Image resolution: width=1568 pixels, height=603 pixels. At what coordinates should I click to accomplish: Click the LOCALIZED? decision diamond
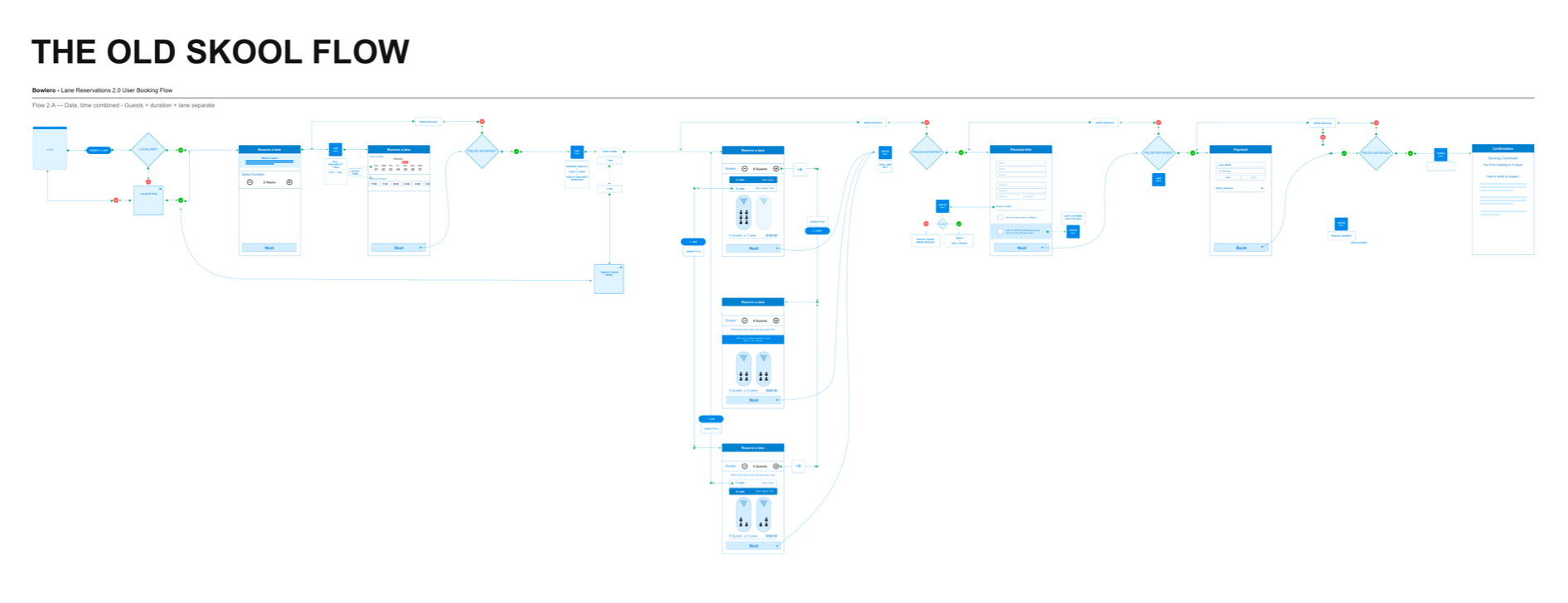[x=148, y=150]
